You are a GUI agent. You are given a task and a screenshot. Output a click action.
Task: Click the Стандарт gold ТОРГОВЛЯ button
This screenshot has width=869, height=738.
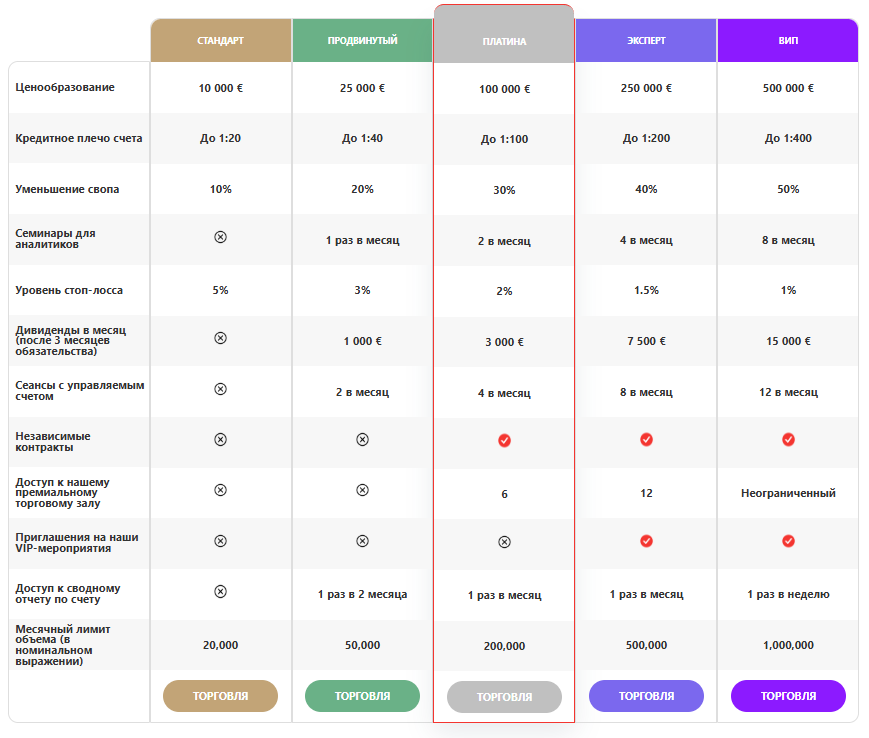point(220,696)
